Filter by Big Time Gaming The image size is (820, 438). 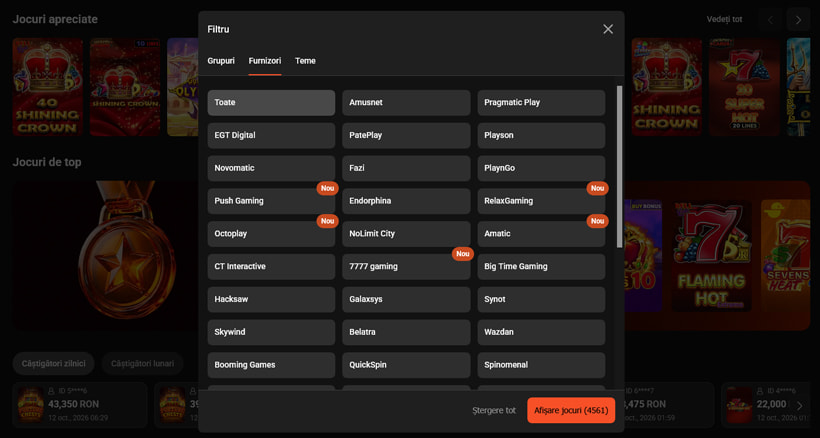[541, 267]
